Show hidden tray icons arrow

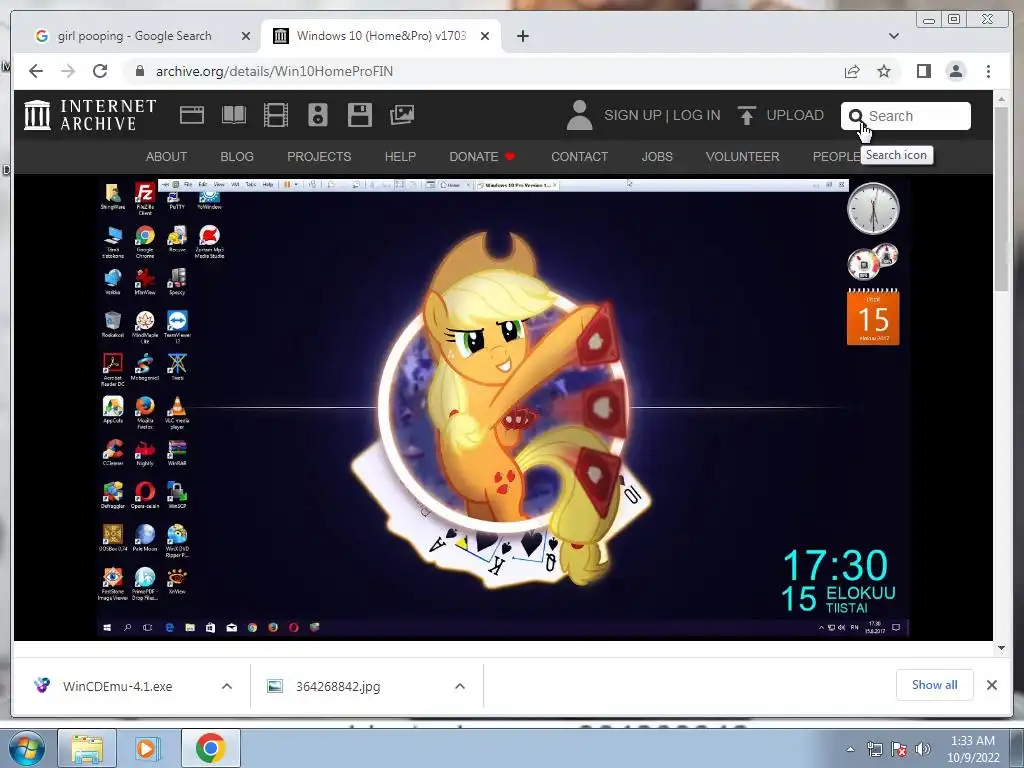(x=850, y=749)
